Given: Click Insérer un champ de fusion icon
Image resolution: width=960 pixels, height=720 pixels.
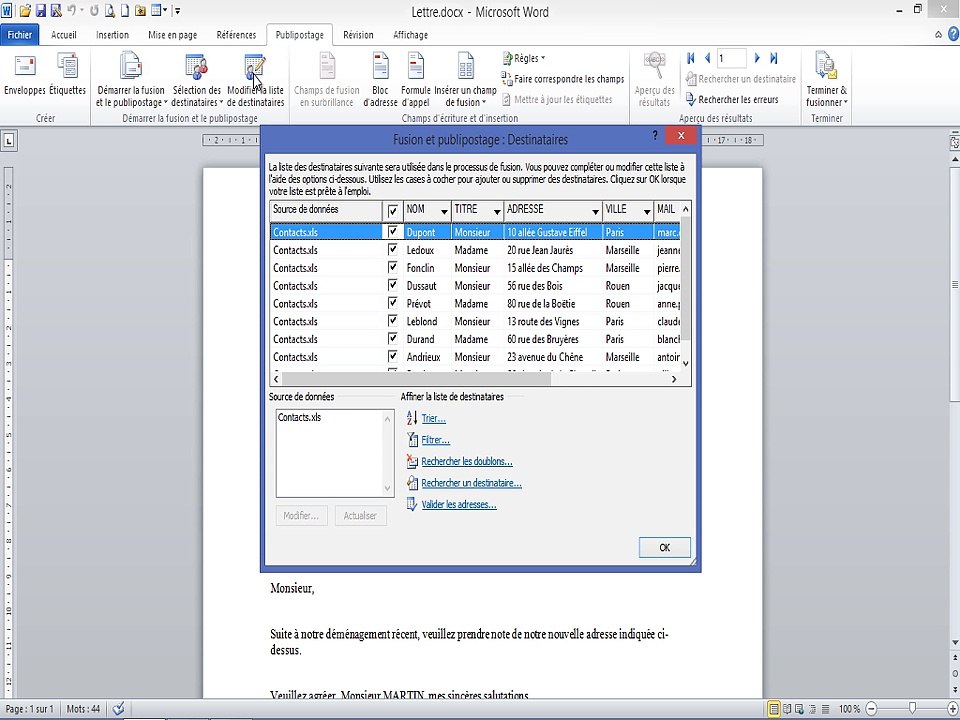Looking at the screenshot, I should point(465,66).
